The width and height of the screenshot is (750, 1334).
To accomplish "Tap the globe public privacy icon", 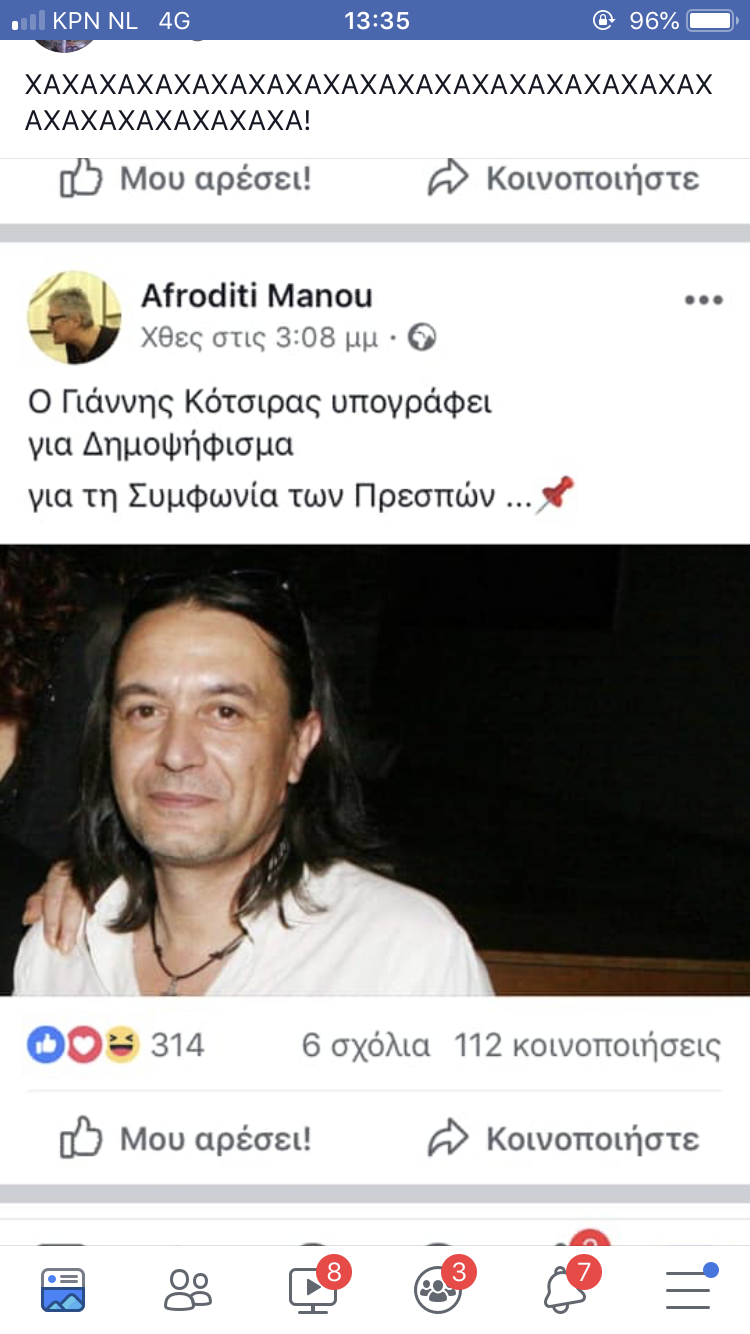I will (423, 339).
